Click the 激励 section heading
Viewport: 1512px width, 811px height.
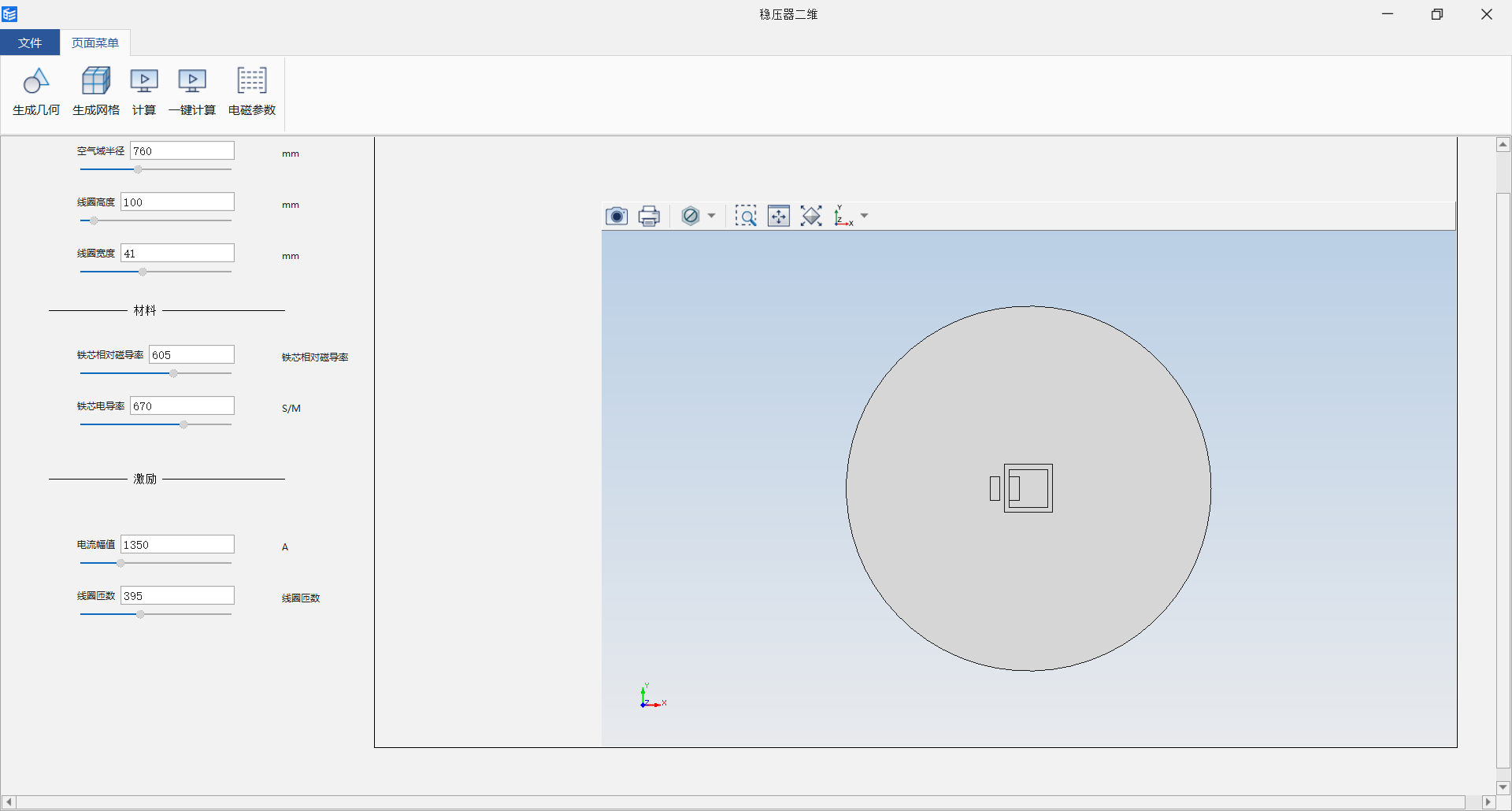click(x=145, y=479)
